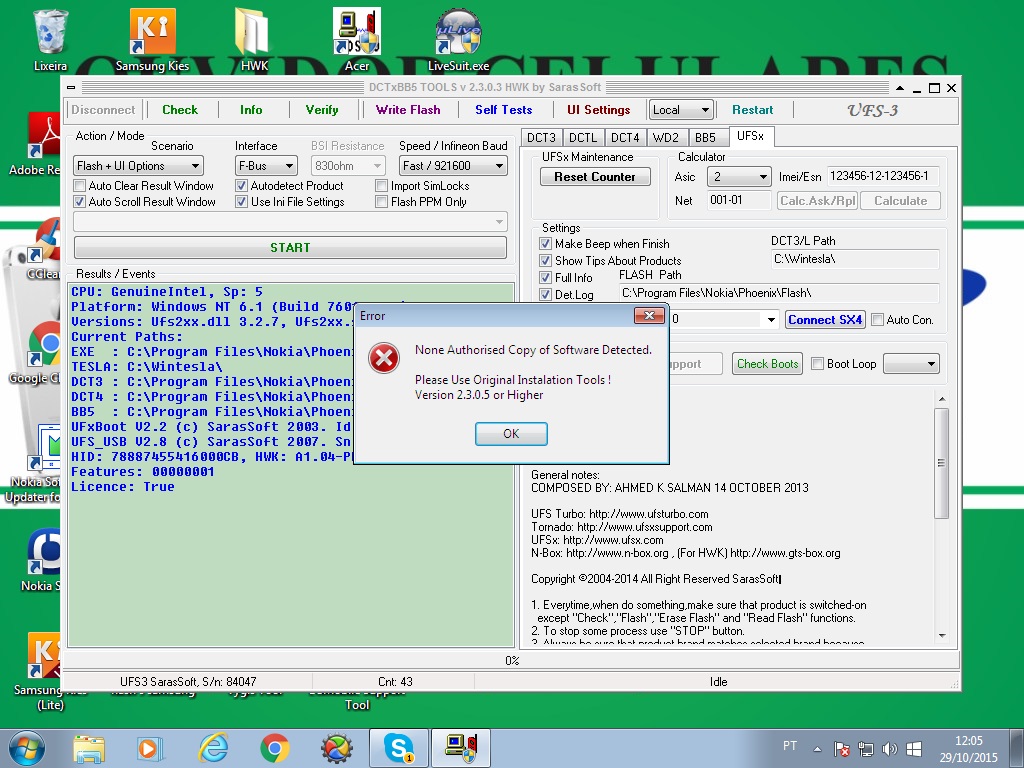1024x768 pixels.
Task: Open the network icon in the system tray
Action: 866,748
